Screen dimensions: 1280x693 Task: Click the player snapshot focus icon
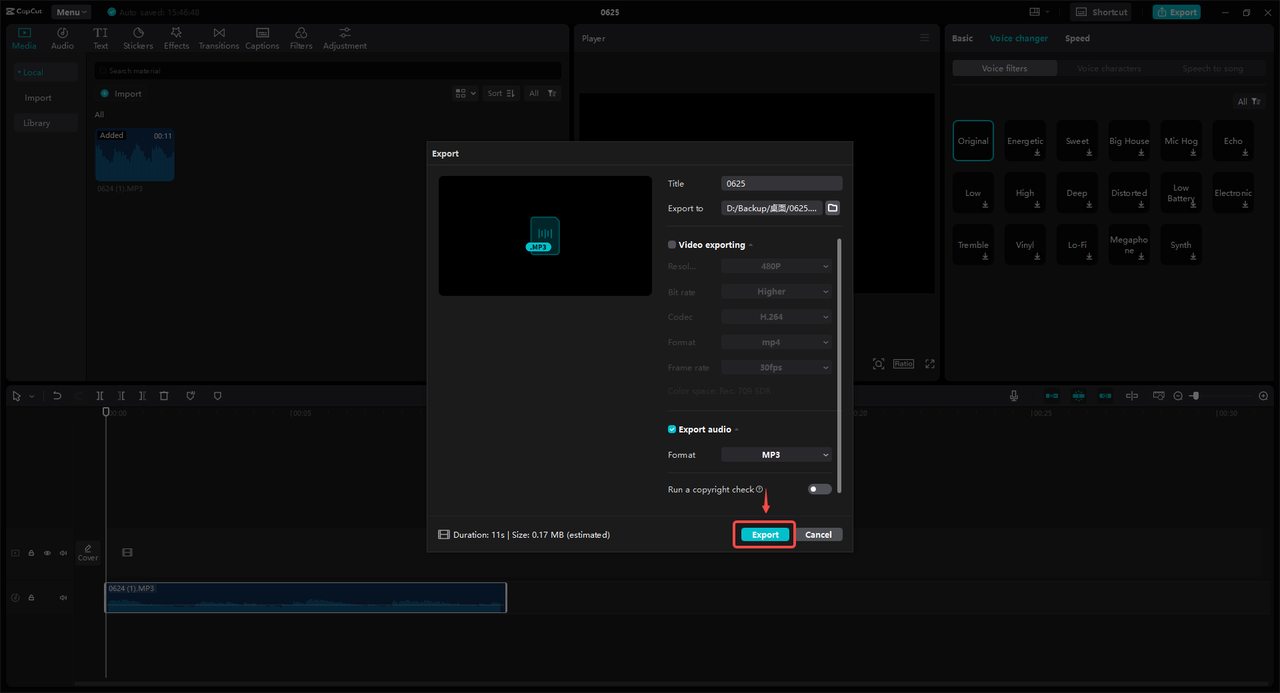pos(878,364)
